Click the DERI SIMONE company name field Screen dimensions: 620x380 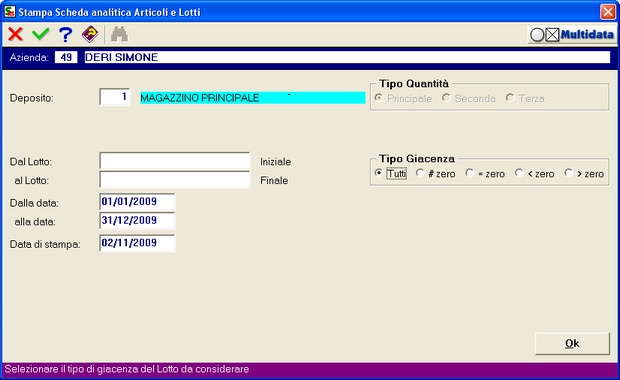pyautogui.click(x=347, y=57)
